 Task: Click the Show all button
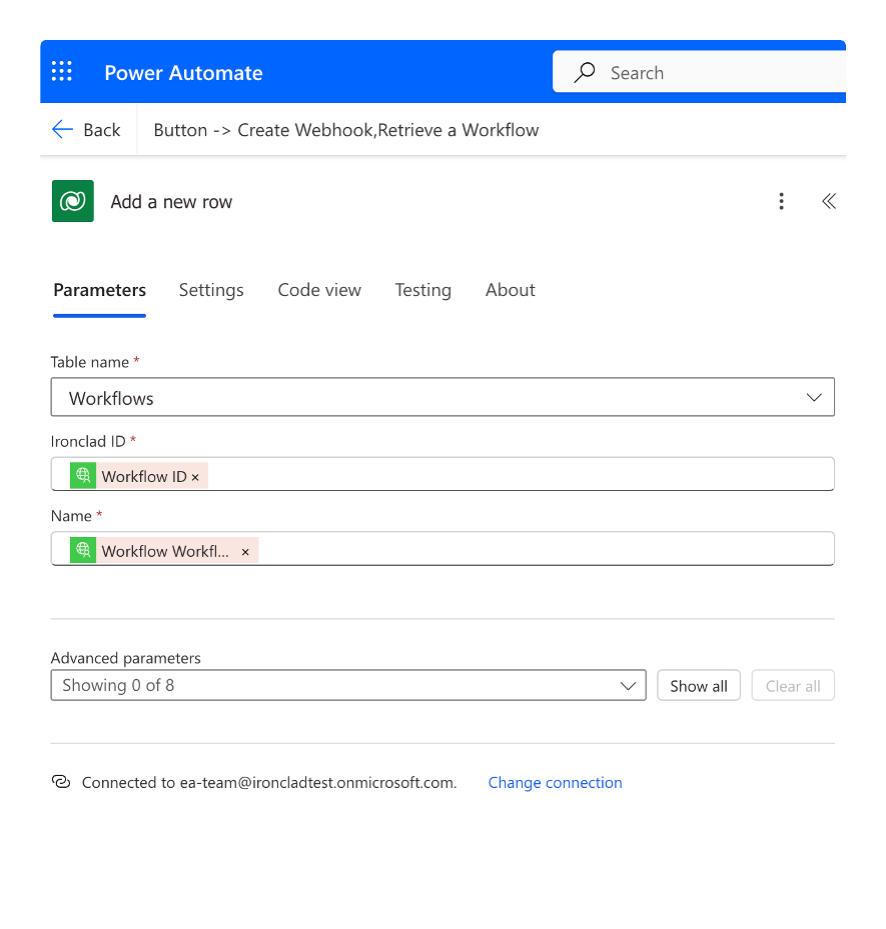click(699, 685)
